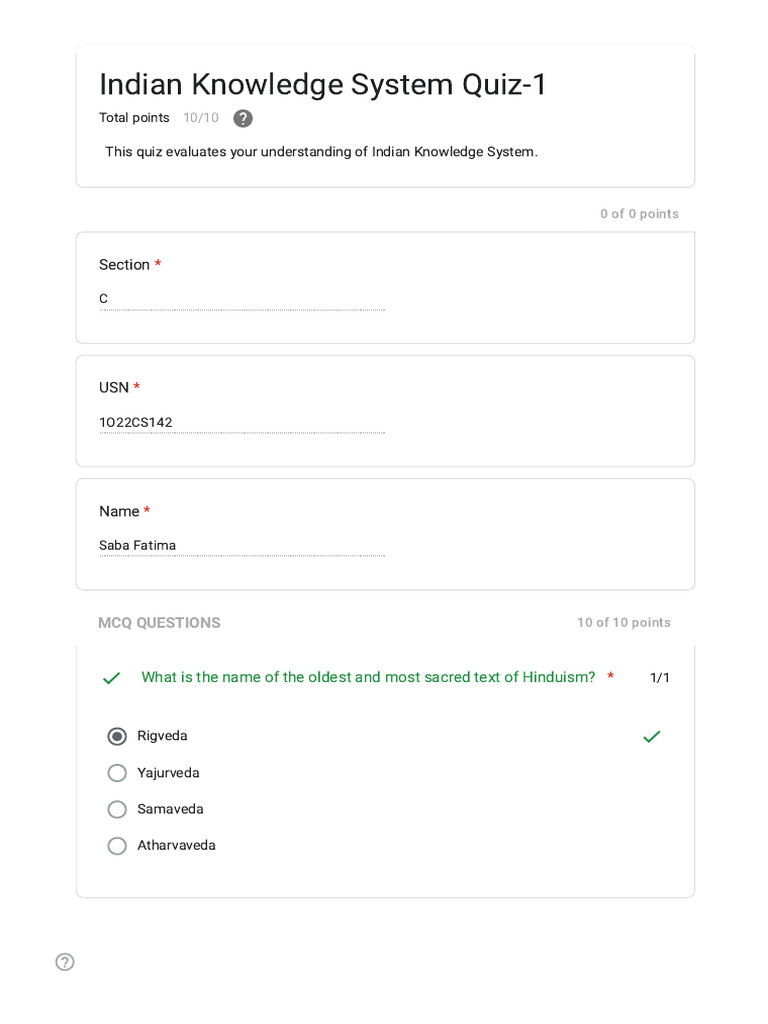
Task: Click the USN field containing 1O22CS142
Action: coord(241,422)
